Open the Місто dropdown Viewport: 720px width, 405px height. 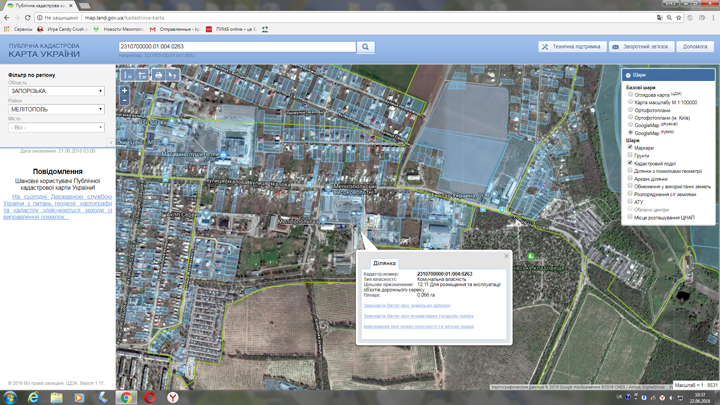(x=56, y=127)
